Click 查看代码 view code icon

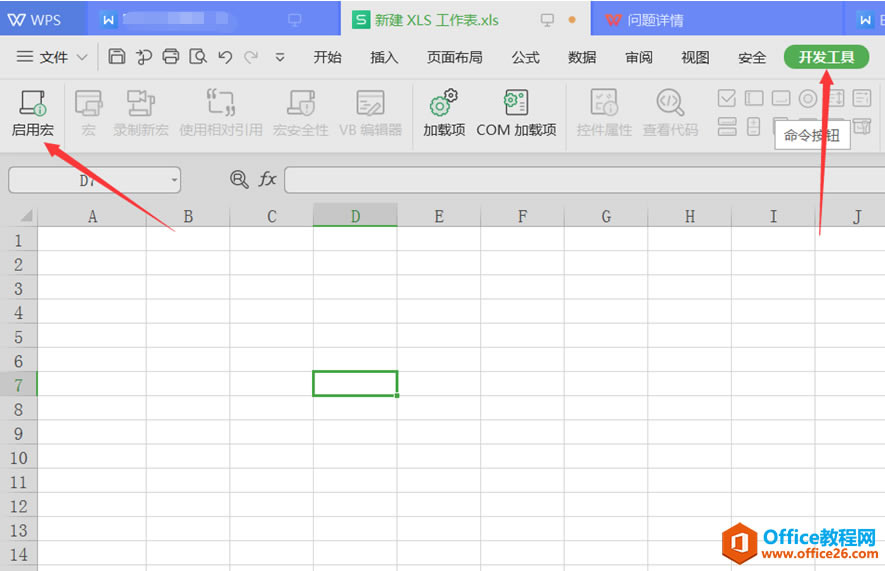[x=670, y=113]
